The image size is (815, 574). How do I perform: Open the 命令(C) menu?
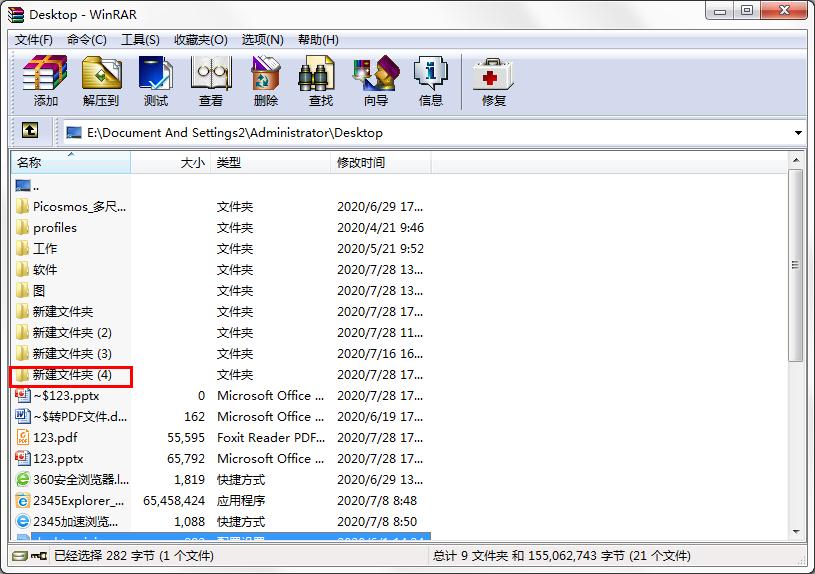click(x=87, y=40)
